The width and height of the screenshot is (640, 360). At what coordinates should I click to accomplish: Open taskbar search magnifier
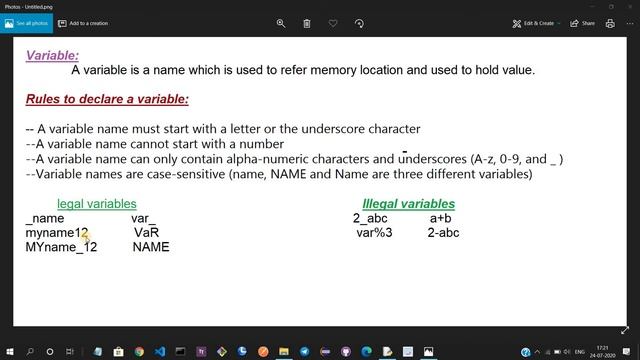[x=30, y=351]
